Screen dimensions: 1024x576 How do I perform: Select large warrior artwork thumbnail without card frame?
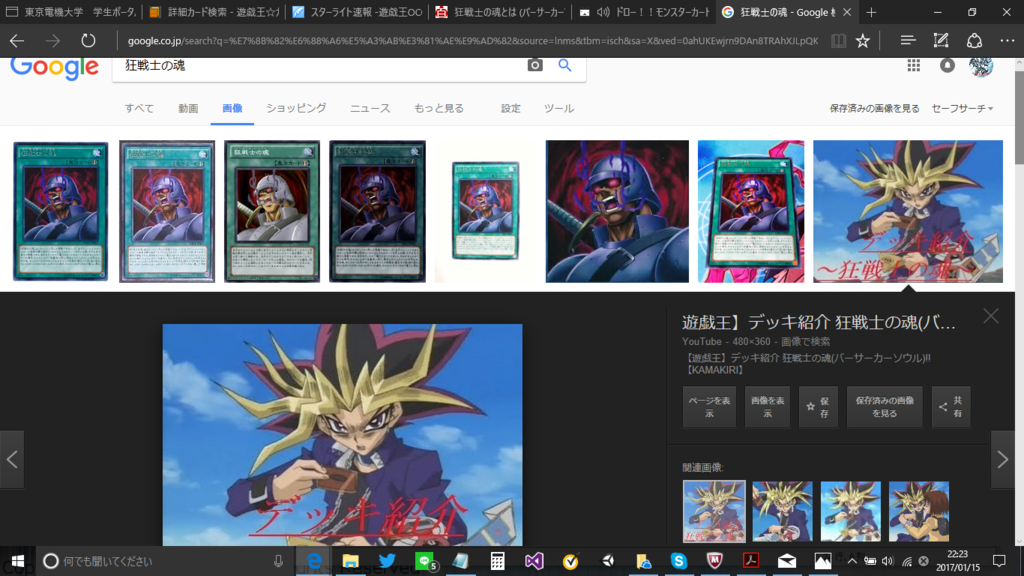617,211
